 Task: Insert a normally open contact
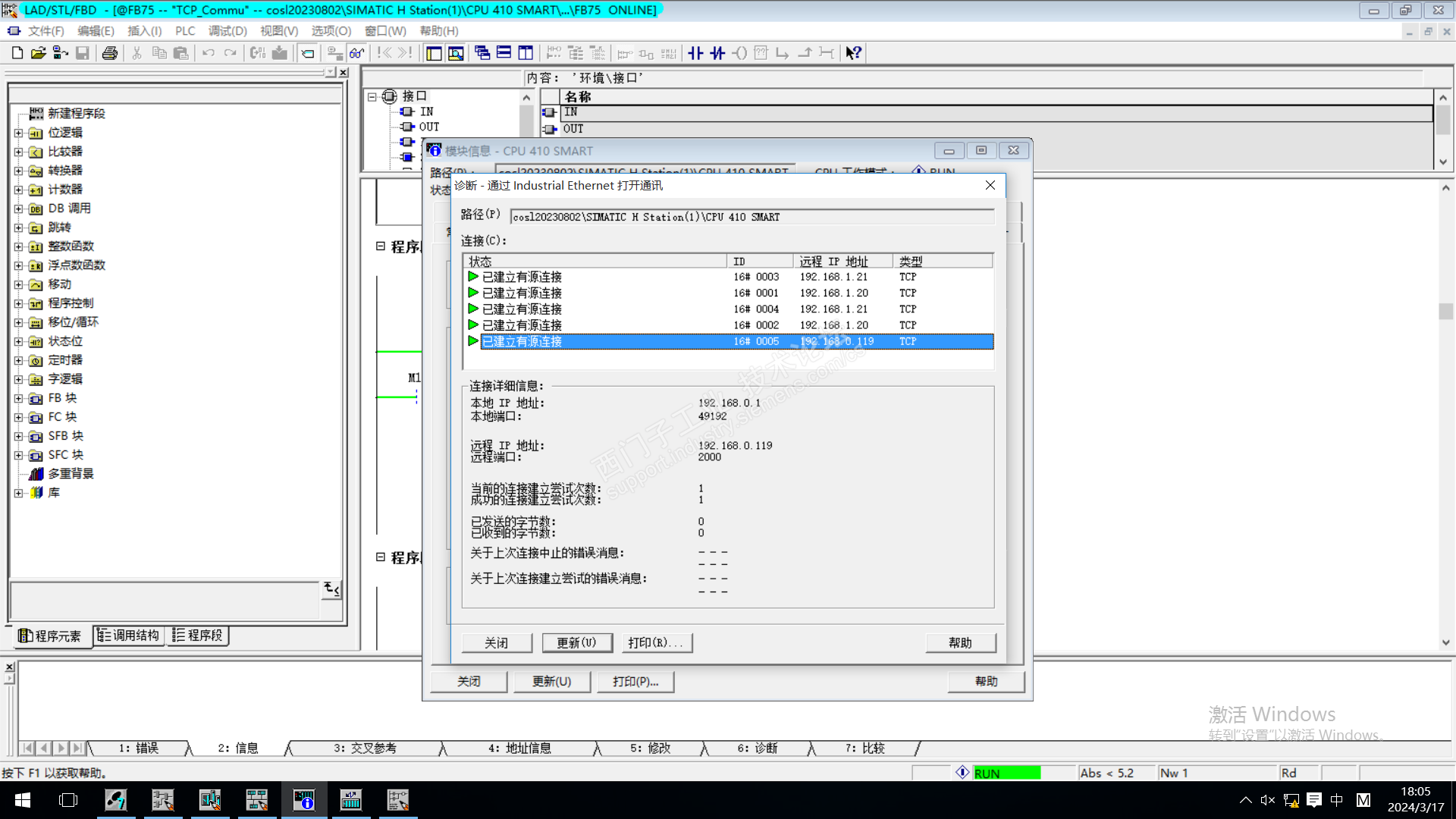[x=695, y=53]
